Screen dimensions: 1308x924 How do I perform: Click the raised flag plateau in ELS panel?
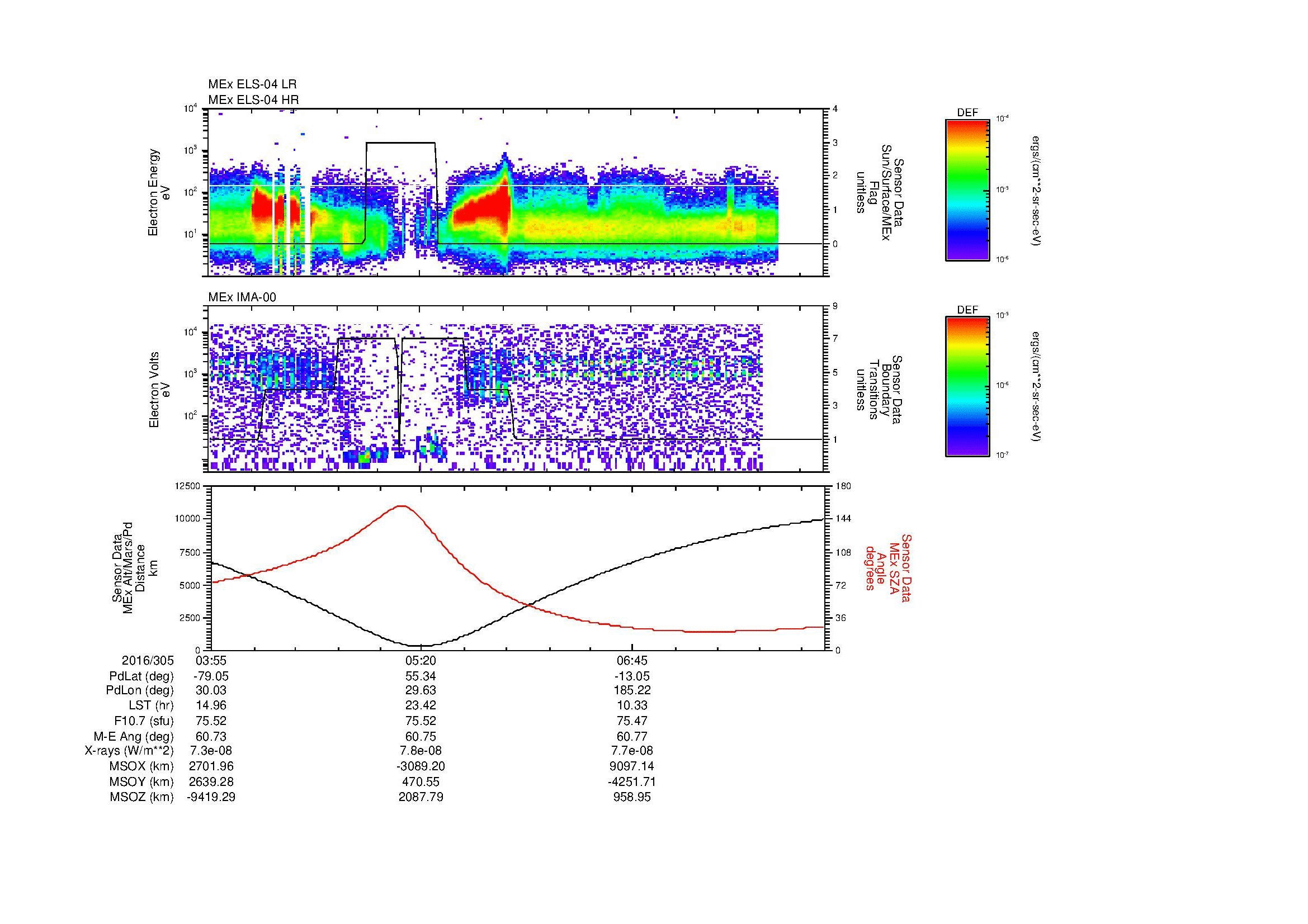(x=401, y=143)
